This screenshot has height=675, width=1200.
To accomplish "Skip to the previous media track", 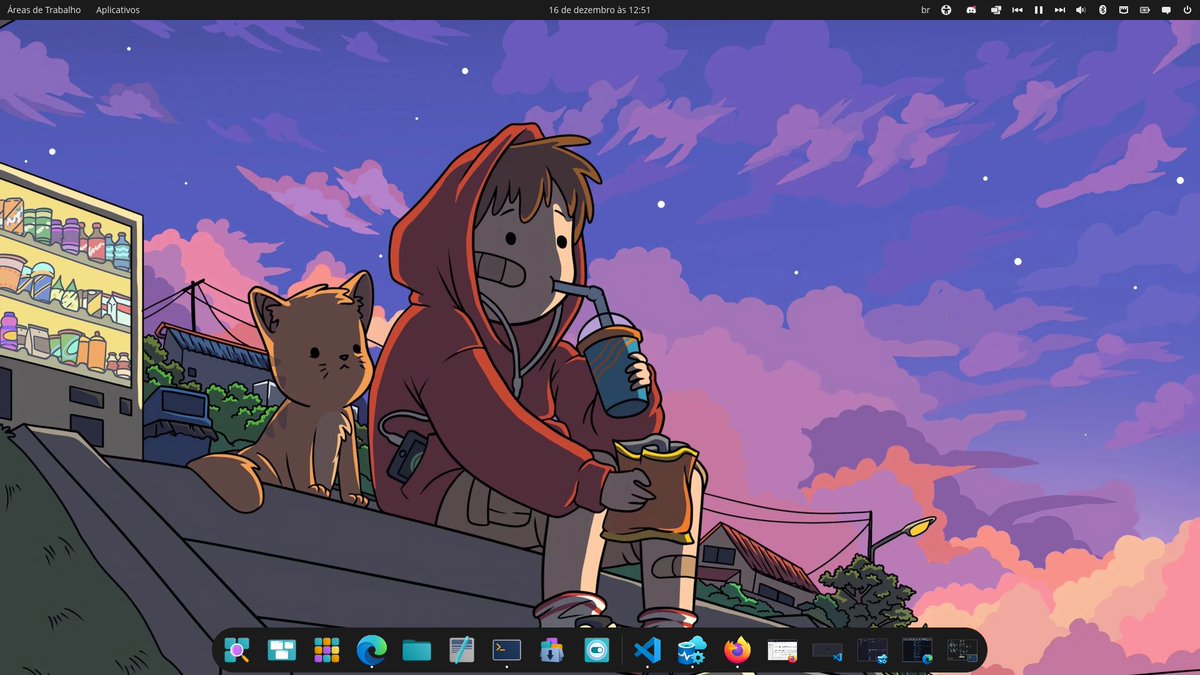I will (x=1017, y=10).
